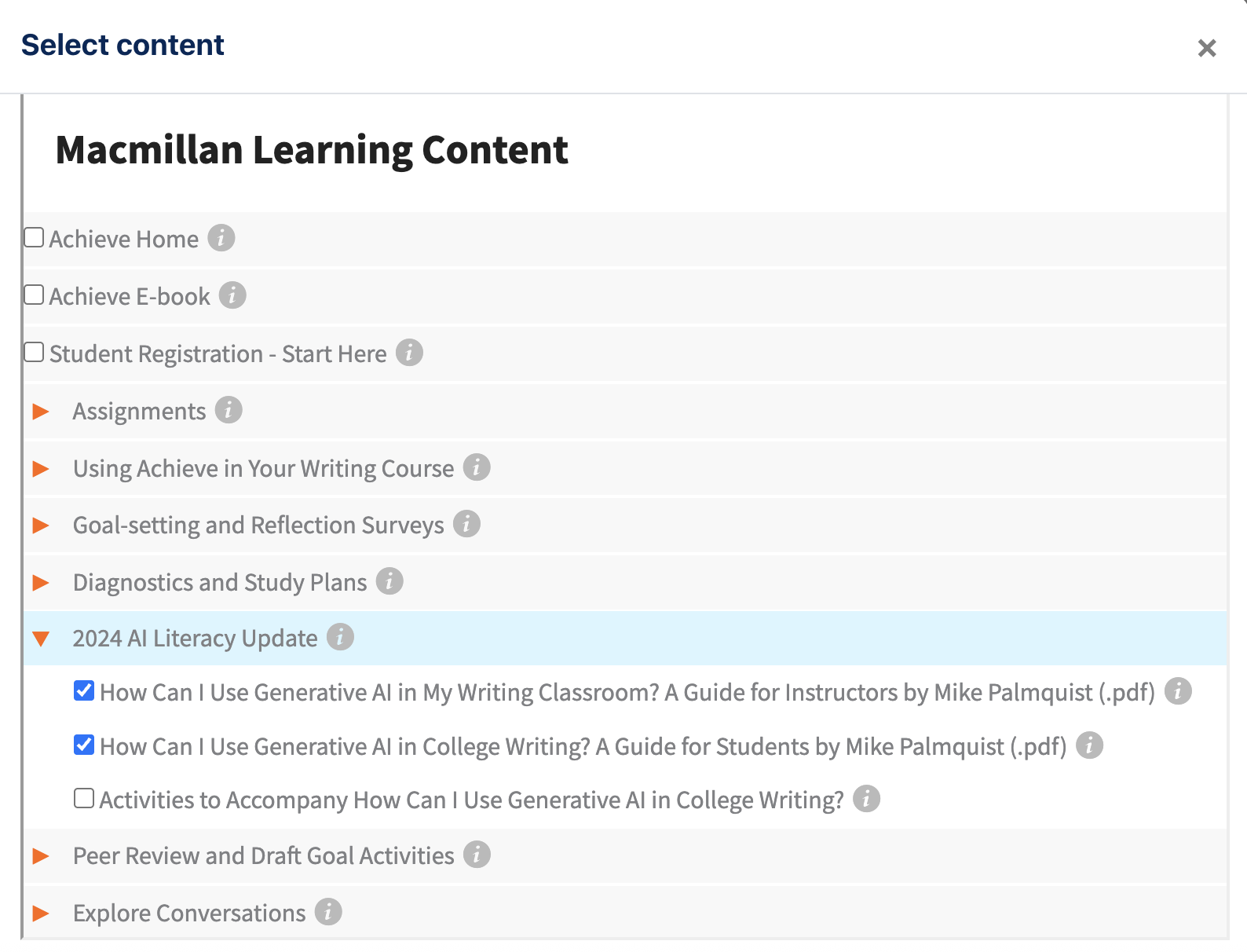Click the Student Registration - Start Here label
This screenshot has height=952, width=1247.
pyautogui.click(x=218, y=353)
